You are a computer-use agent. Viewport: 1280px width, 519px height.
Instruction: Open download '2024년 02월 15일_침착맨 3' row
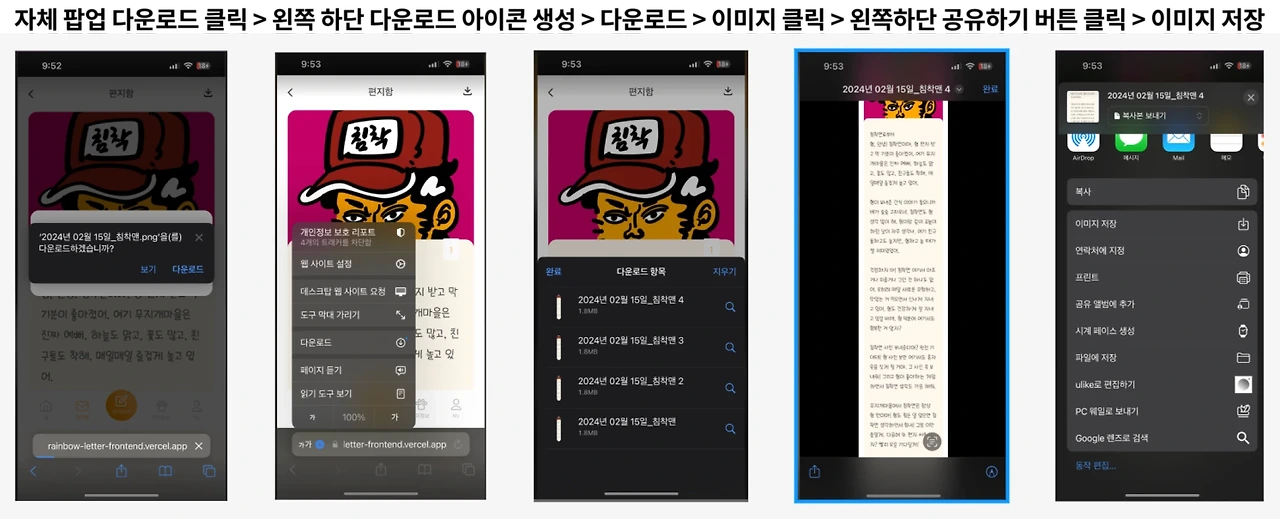(640, 347)
